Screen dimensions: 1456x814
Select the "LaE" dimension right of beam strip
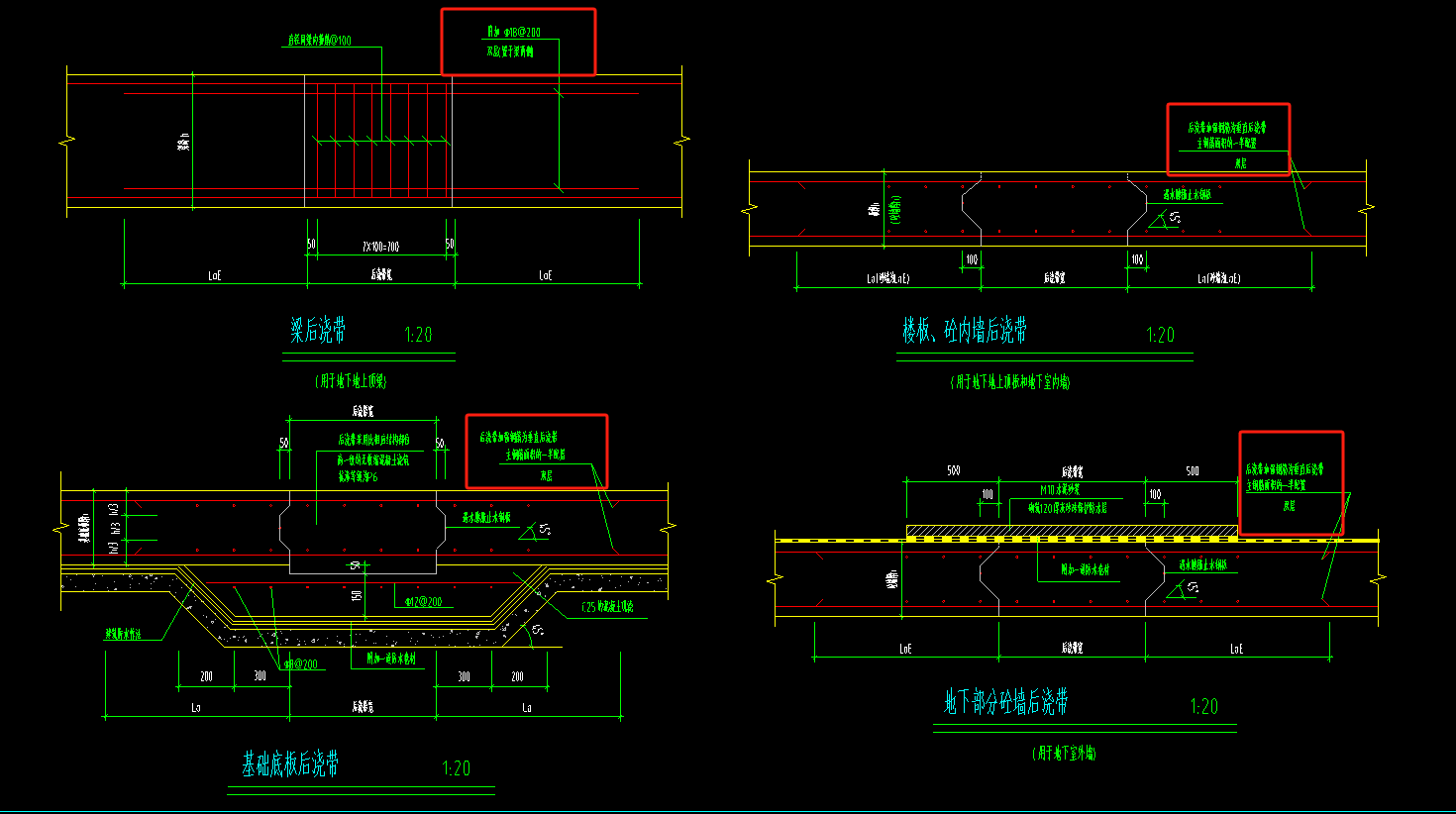point(546,275)
